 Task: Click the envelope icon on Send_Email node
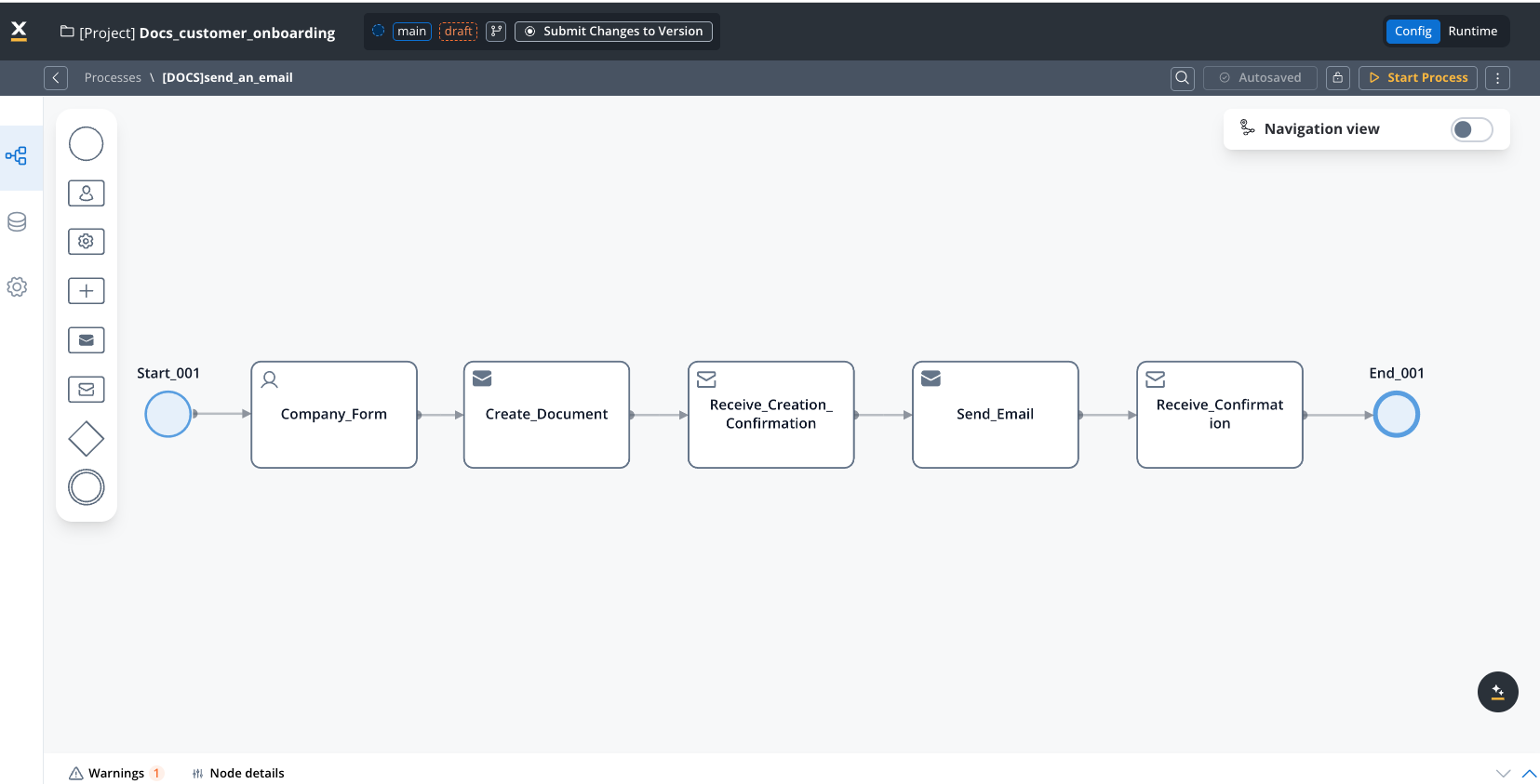point(931,379)
